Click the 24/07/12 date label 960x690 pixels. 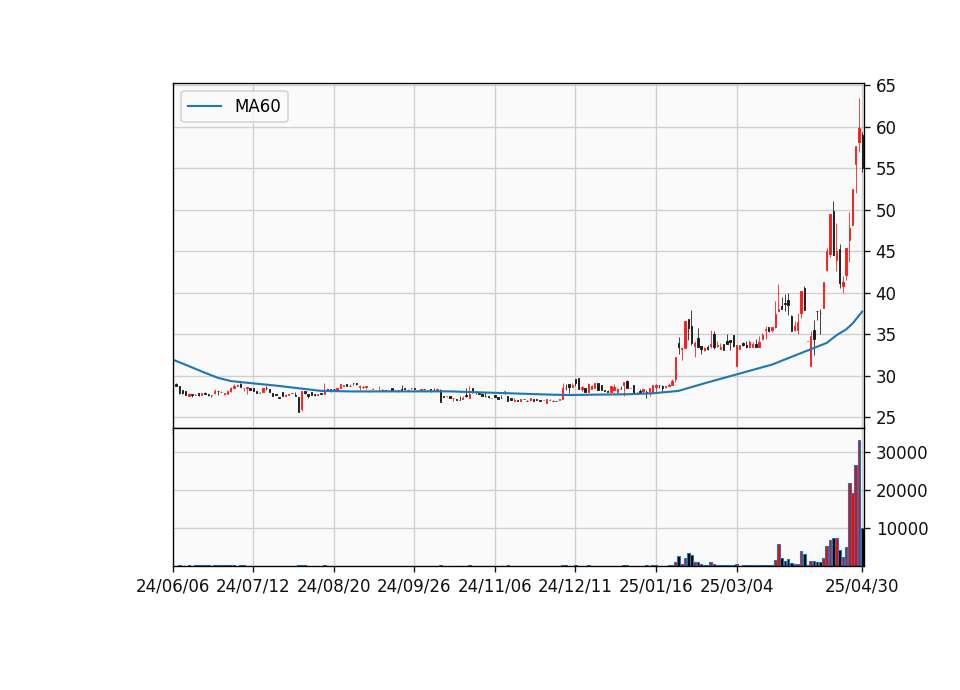click(253, 586)
